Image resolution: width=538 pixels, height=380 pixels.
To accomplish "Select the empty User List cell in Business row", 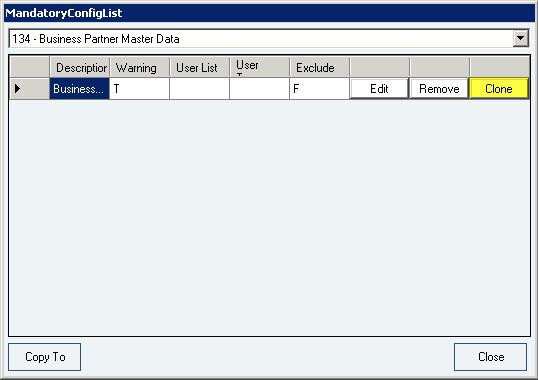I will pos(199,89).
